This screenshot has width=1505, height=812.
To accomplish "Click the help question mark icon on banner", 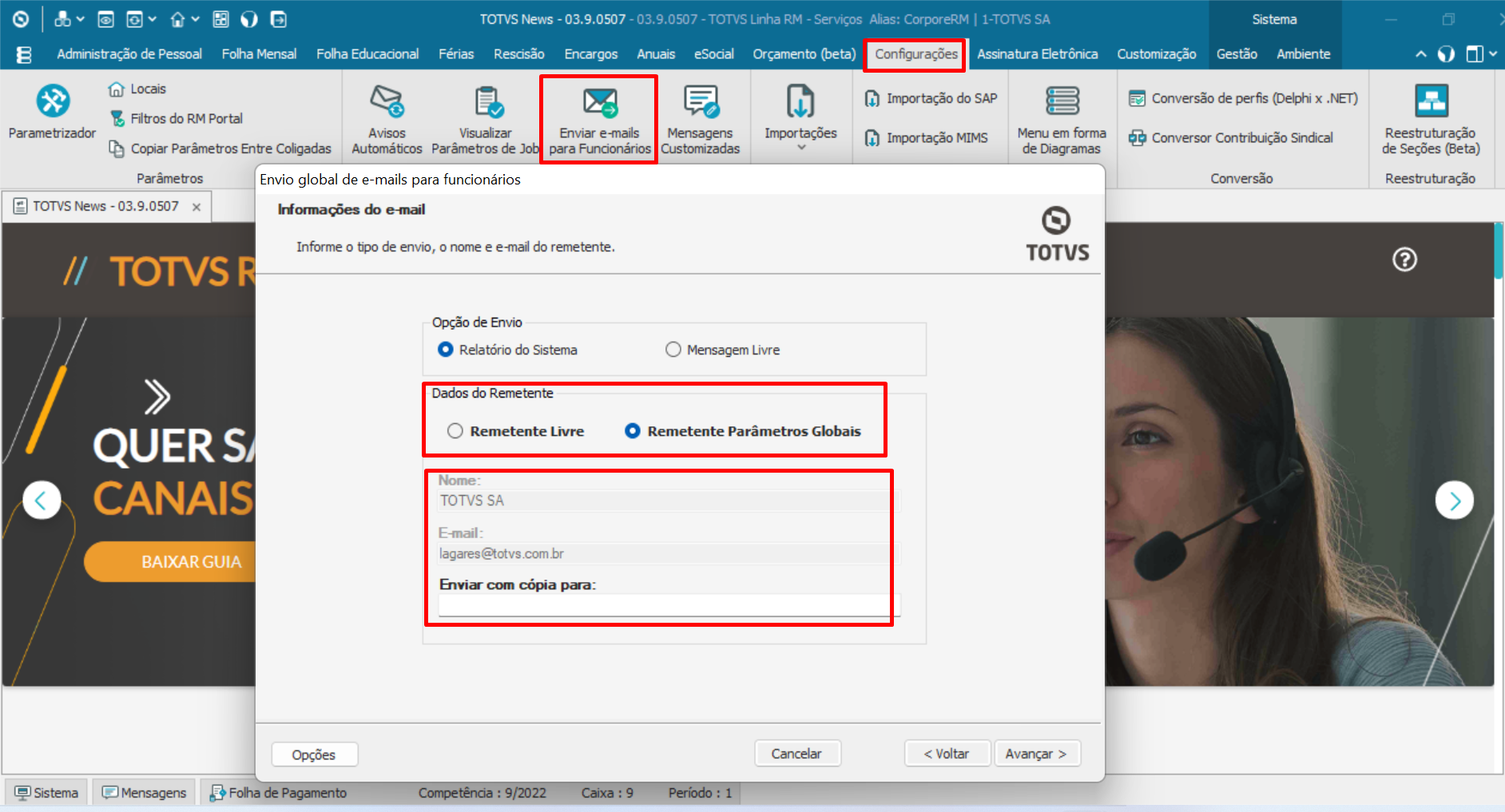I will (1404, 259).
